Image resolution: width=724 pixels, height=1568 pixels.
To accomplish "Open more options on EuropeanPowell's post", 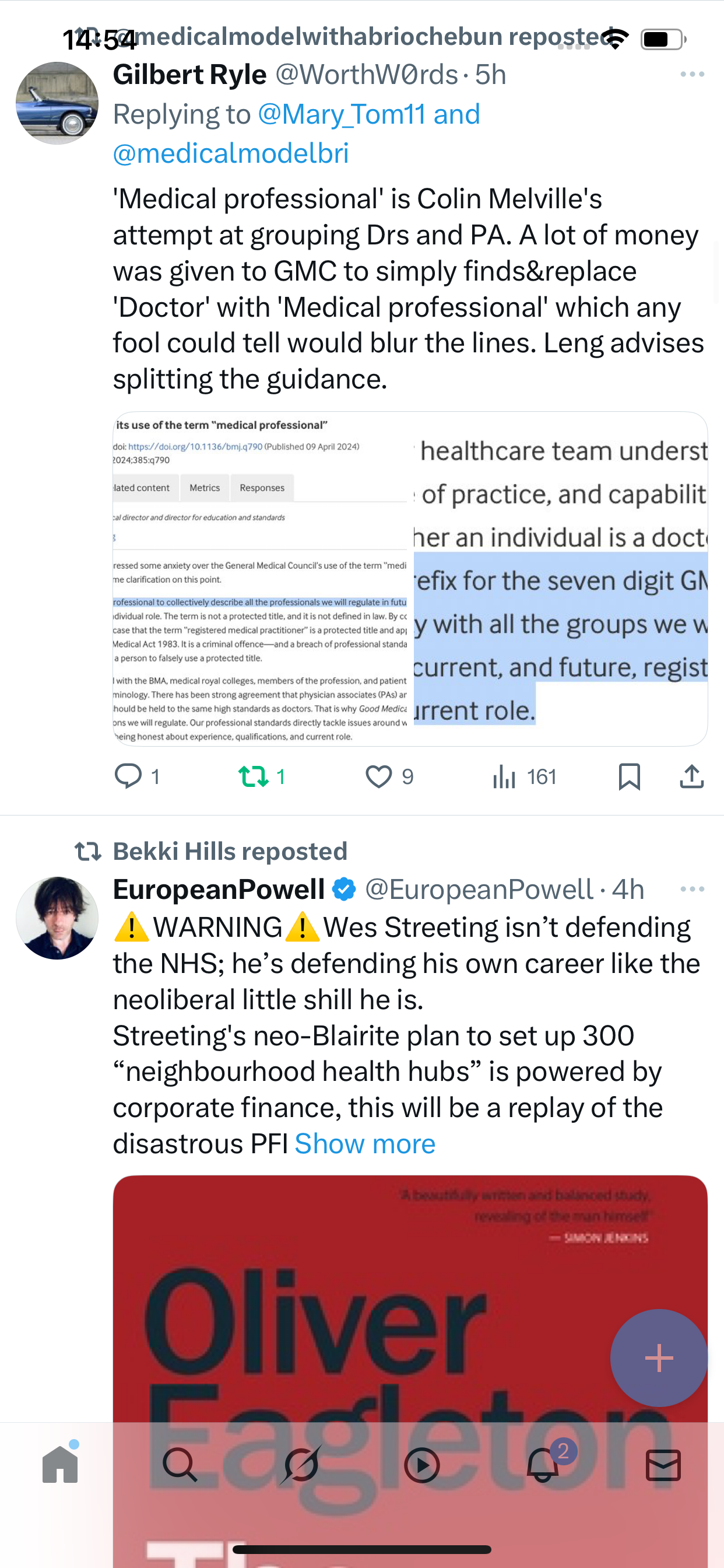I will click(x=692, y=890).
